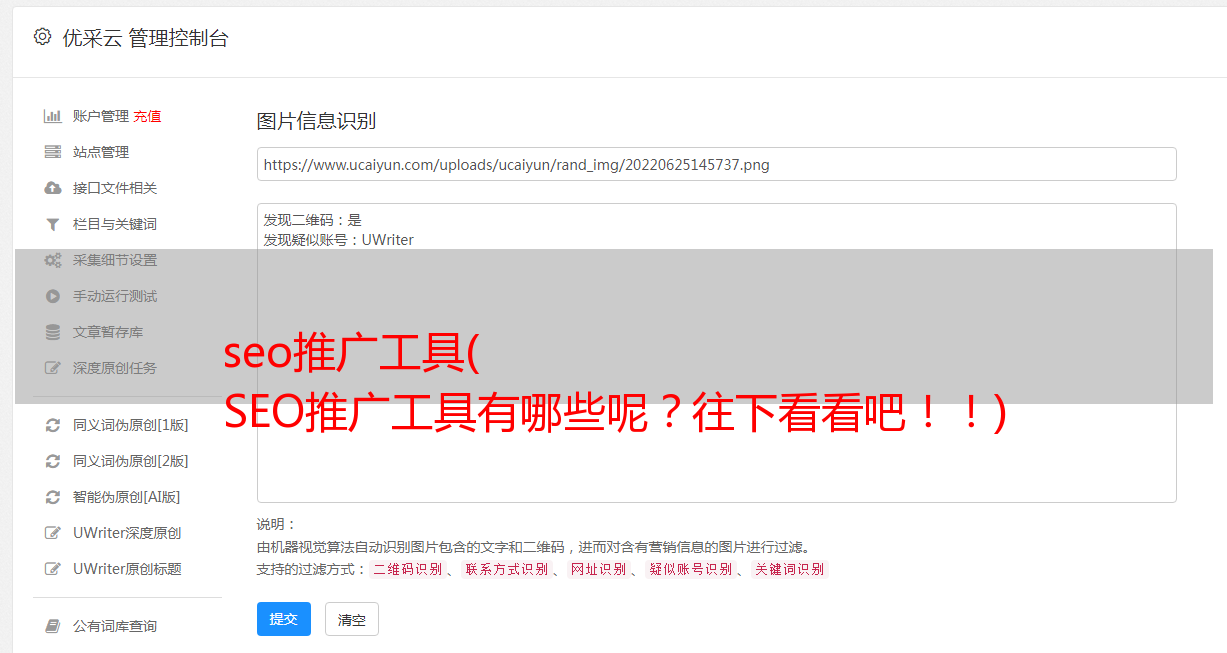Click the book icon for 公有词库查询

(53, 626)
